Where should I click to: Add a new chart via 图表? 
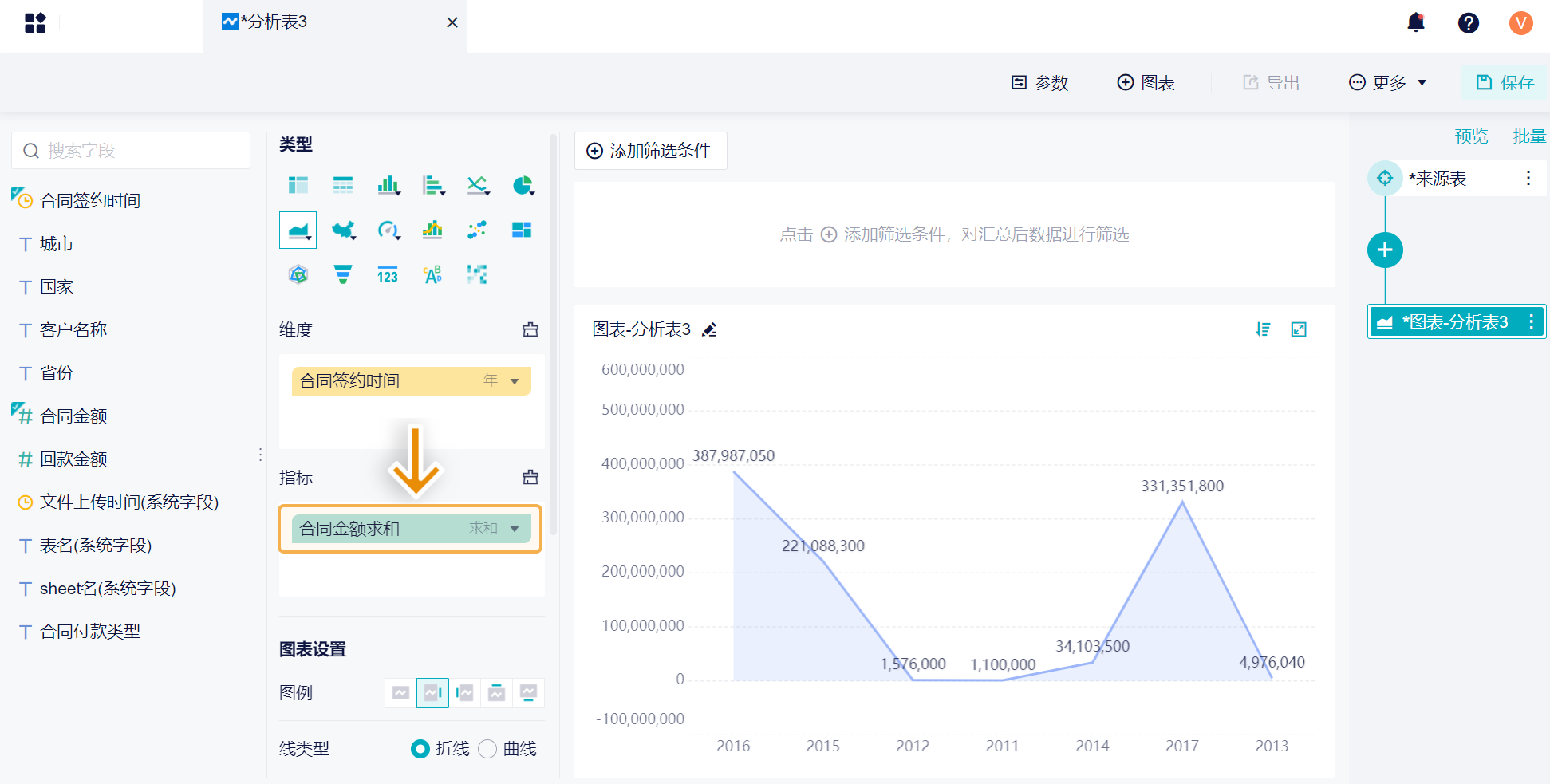pos(1146,82)
